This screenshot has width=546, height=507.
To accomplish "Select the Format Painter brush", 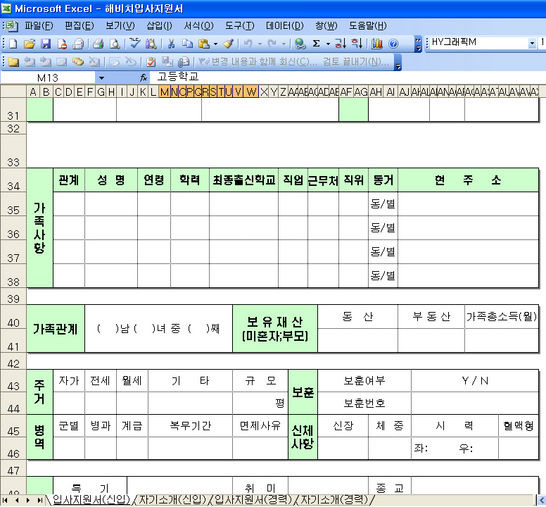I will [228, 44].
